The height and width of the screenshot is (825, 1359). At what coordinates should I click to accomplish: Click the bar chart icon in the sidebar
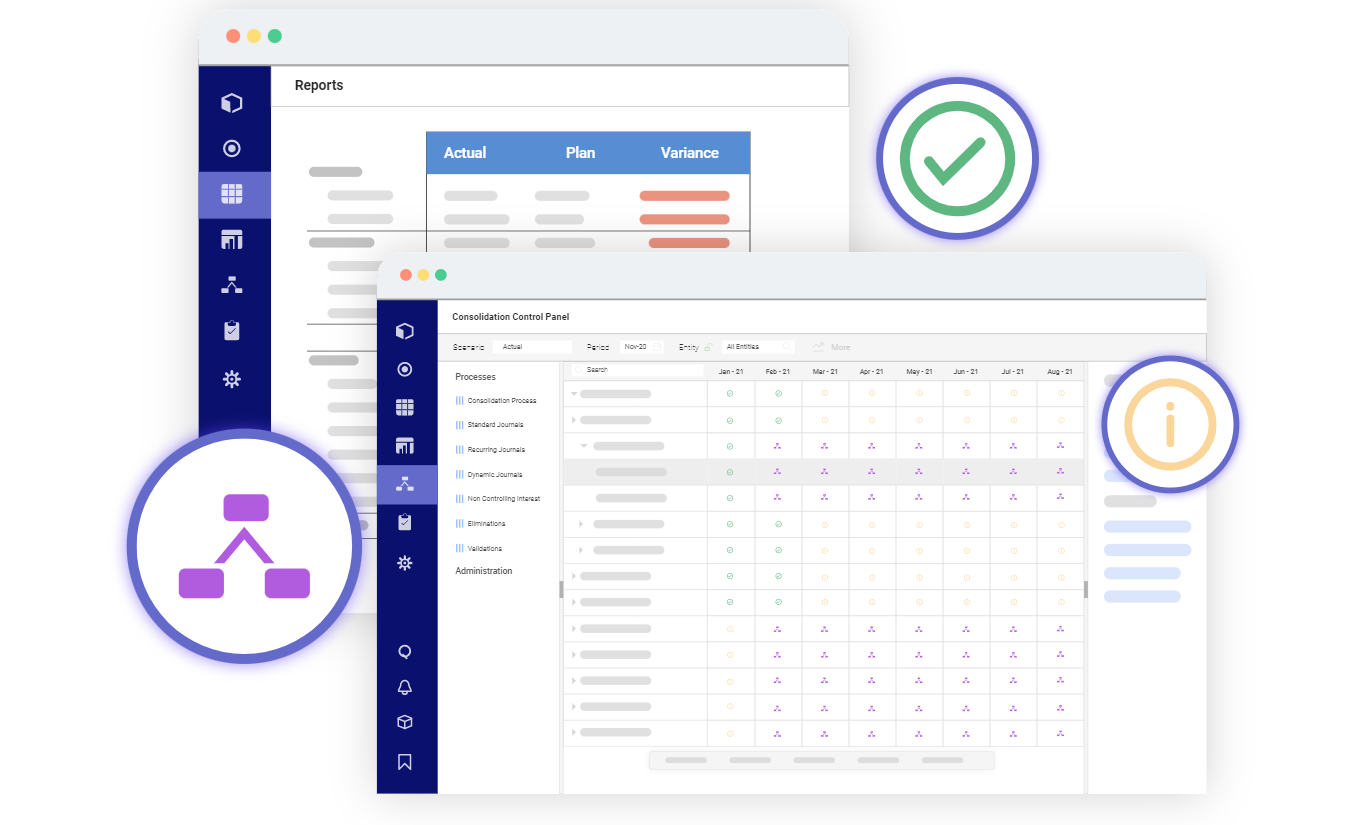click(405, 445)
